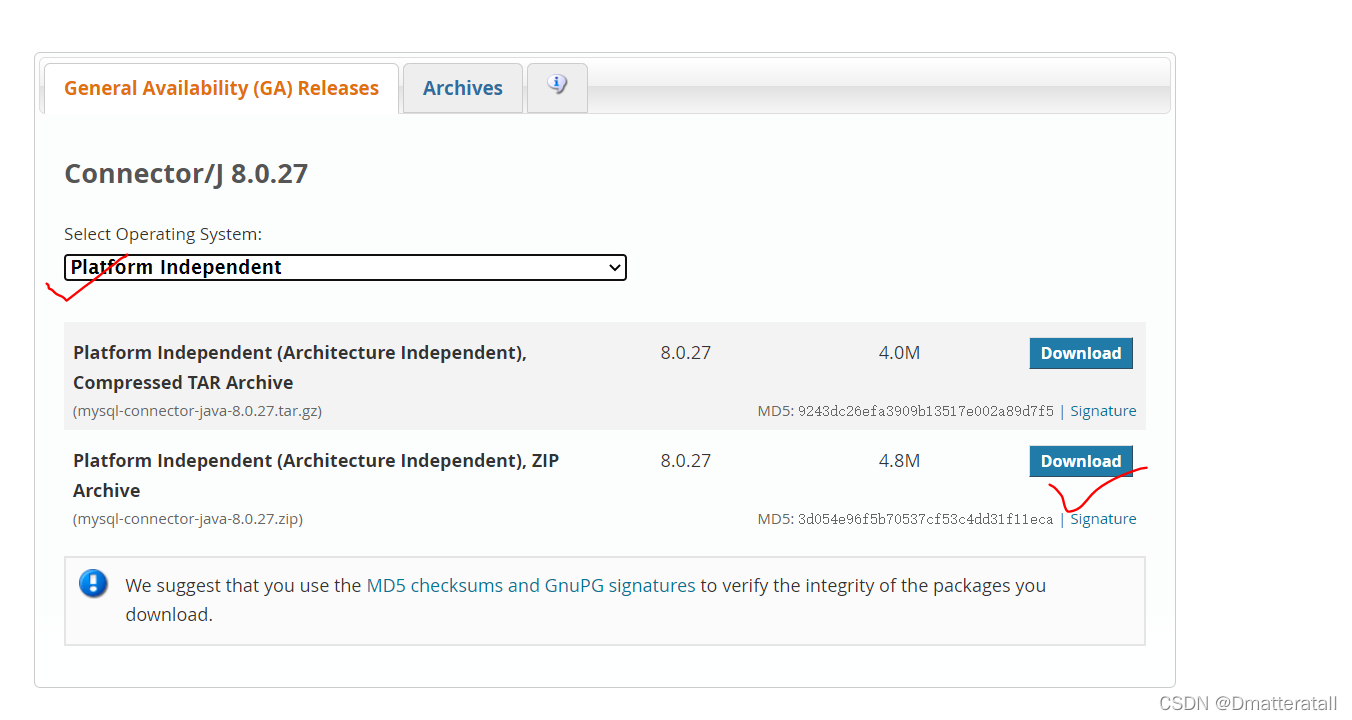Click the mysql-connector-java-8.0.27.zip filename

pyautogui.click(x=188, y=519)
